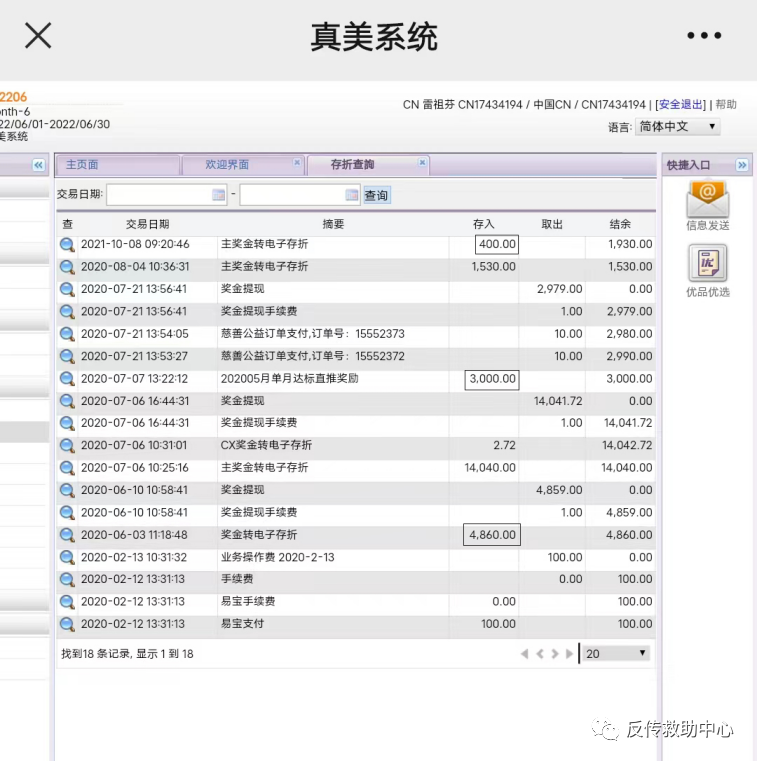This screenshot has height=762, width=758.
Task: Open calendar picker for start date
Action: tap(219, 196)
